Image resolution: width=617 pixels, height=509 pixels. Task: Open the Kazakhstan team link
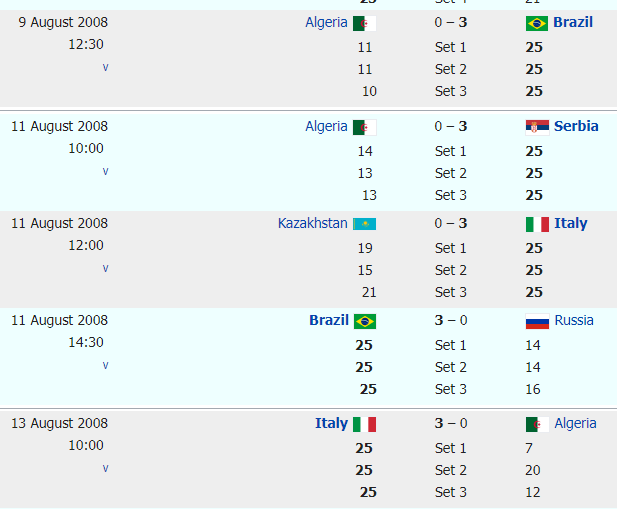coord(312,223)
